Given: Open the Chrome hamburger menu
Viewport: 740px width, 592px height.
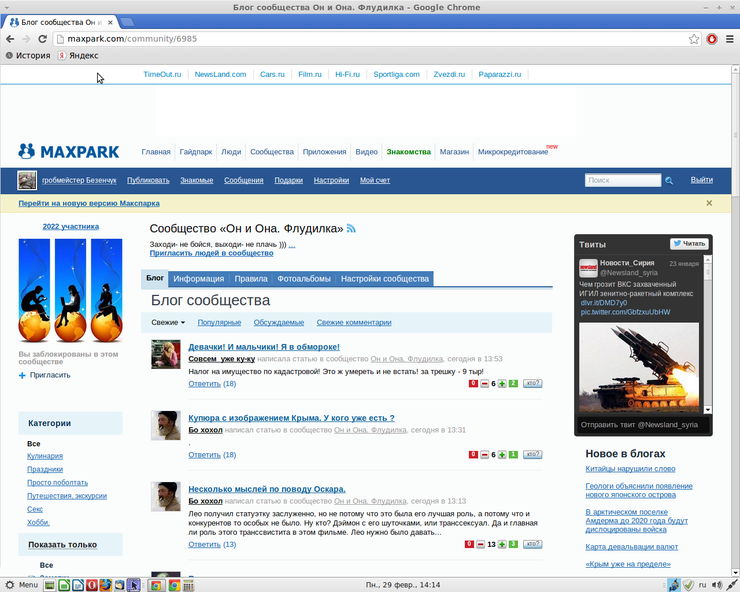Looking at the screenshot, I should pos(728,39).
